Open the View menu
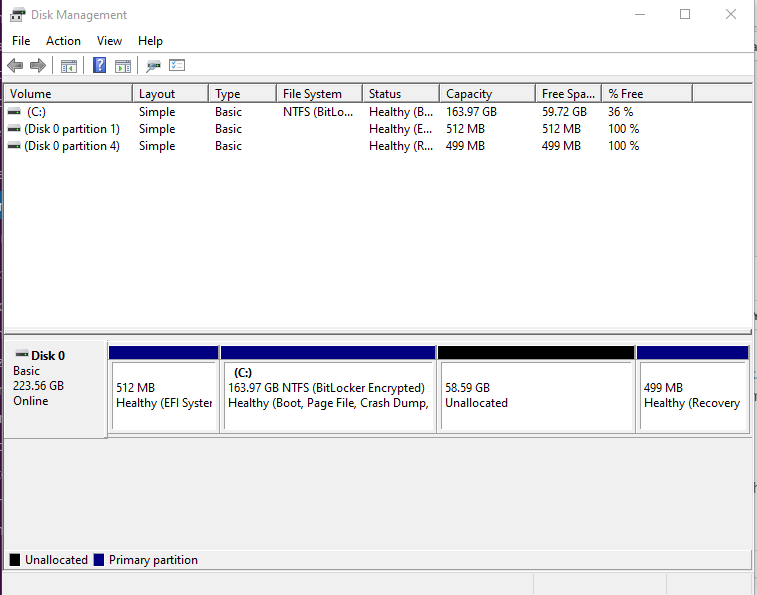 (x=109, y=41)
